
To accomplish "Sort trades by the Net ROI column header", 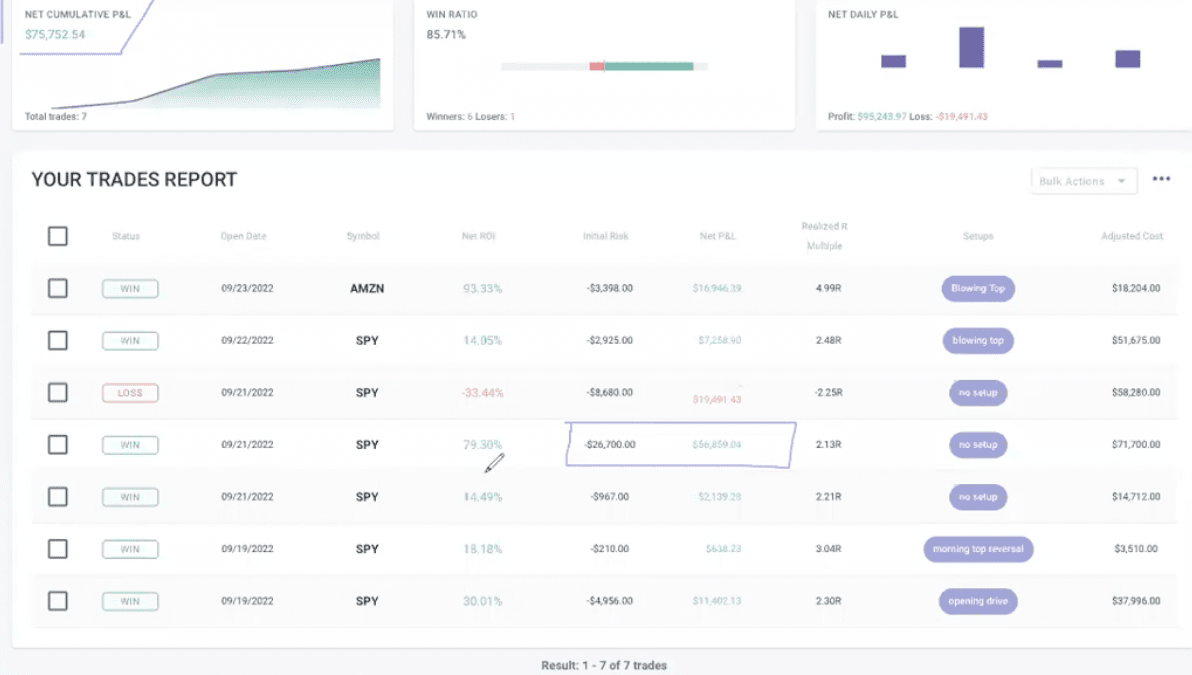I will 479,237.
